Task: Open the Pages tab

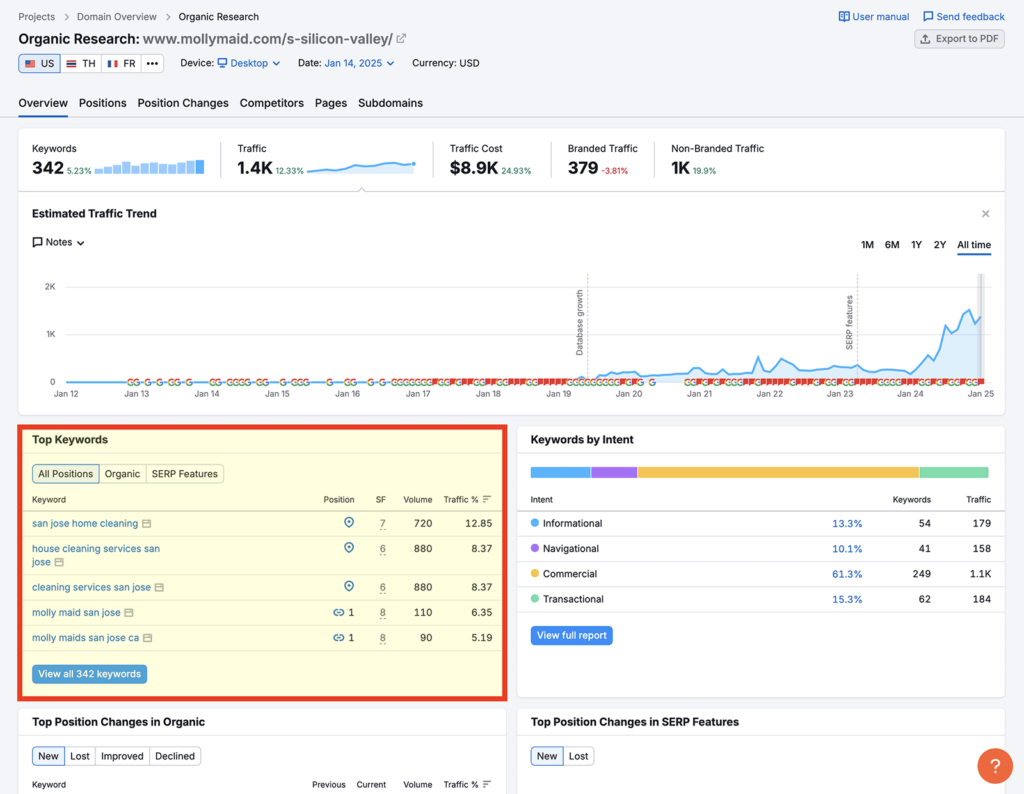Action: click(x=331, y=103)
